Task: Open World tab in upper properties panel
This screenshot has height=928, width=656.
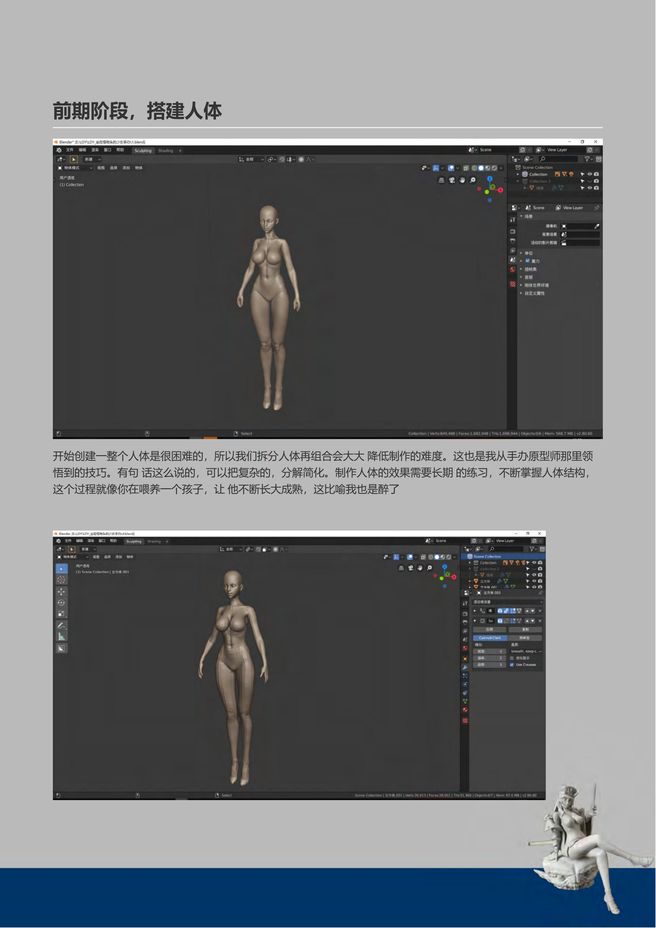Action: 513,269
